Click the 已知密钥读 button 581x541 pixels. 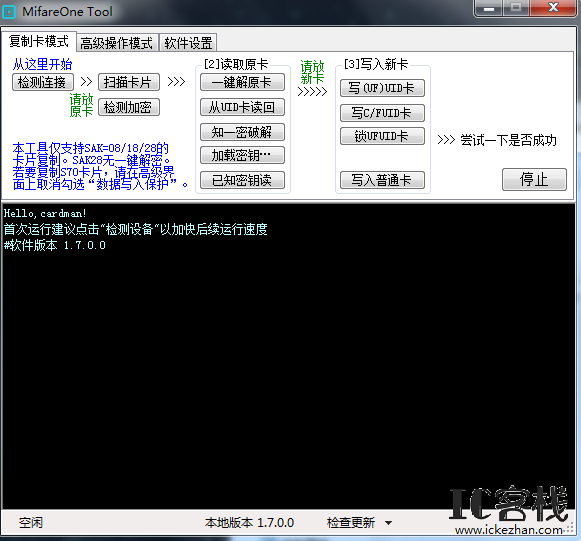pyautogui.click(x=242, y=180)
